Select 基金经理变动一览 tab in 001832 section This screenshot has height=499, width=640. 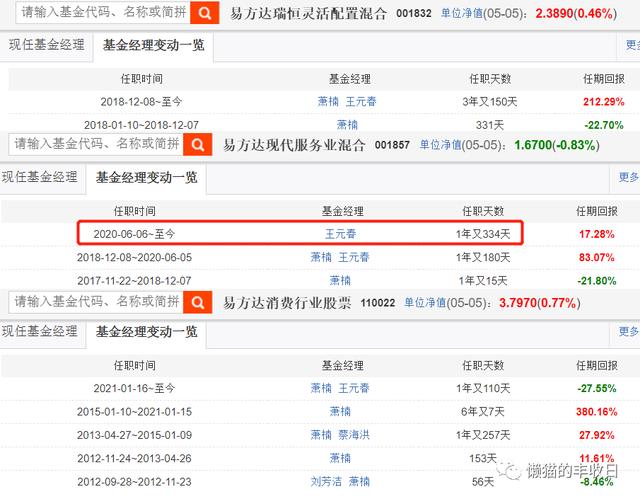(x=153, y=45)
